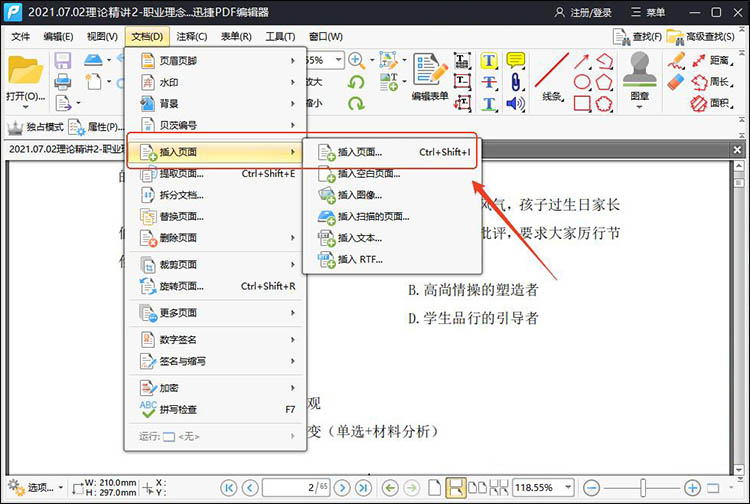The width and height of the screenshot is (750, 504).
Task: Expand the Watermark submenu
Action: coord(215,82)
